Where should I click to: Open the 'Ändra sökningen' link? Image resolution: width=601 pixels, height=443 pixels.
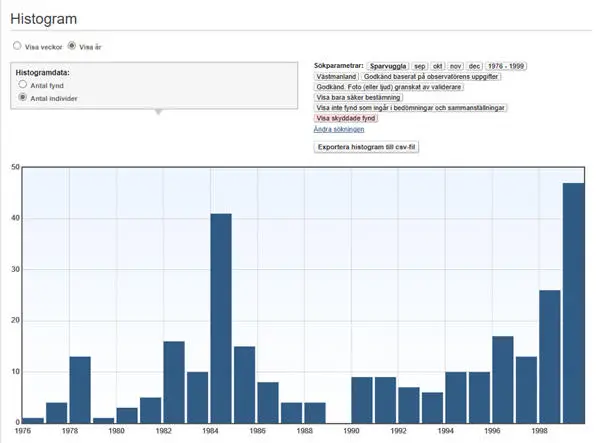coord(339,129)
